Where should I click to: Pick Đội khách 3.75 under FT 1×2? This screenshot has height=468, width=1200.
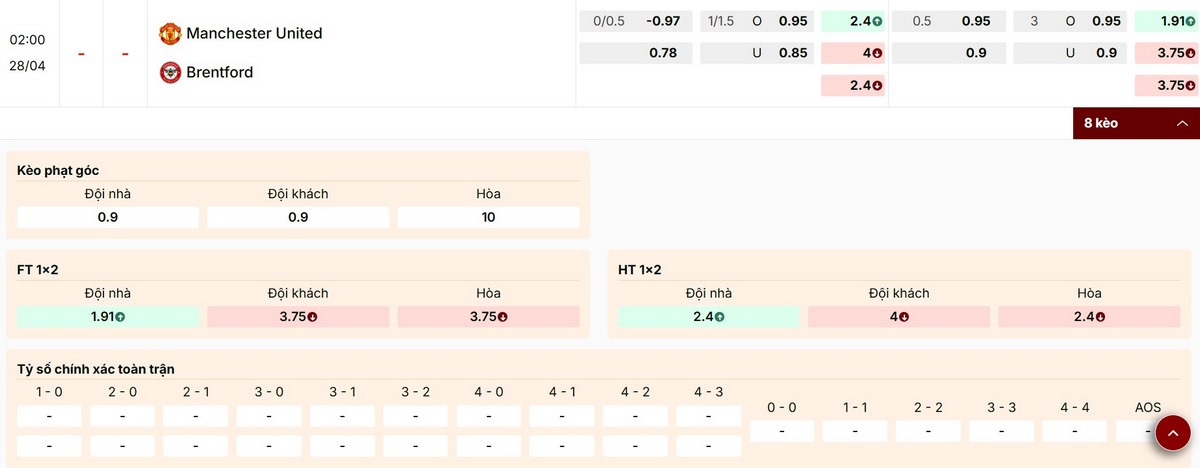(298, 317)
